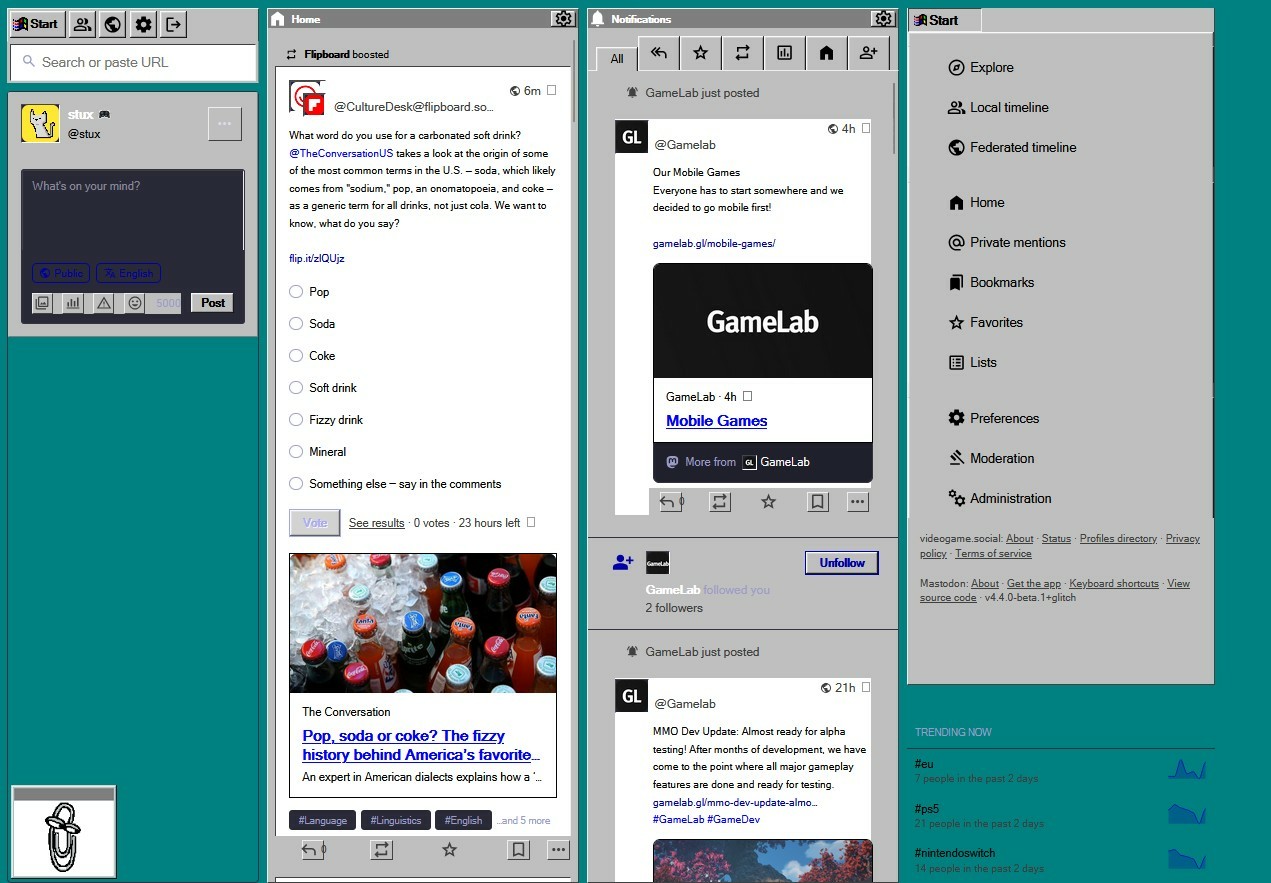Filter notifications by new posts home tab
1271x883 pixels.
[826, 54]
